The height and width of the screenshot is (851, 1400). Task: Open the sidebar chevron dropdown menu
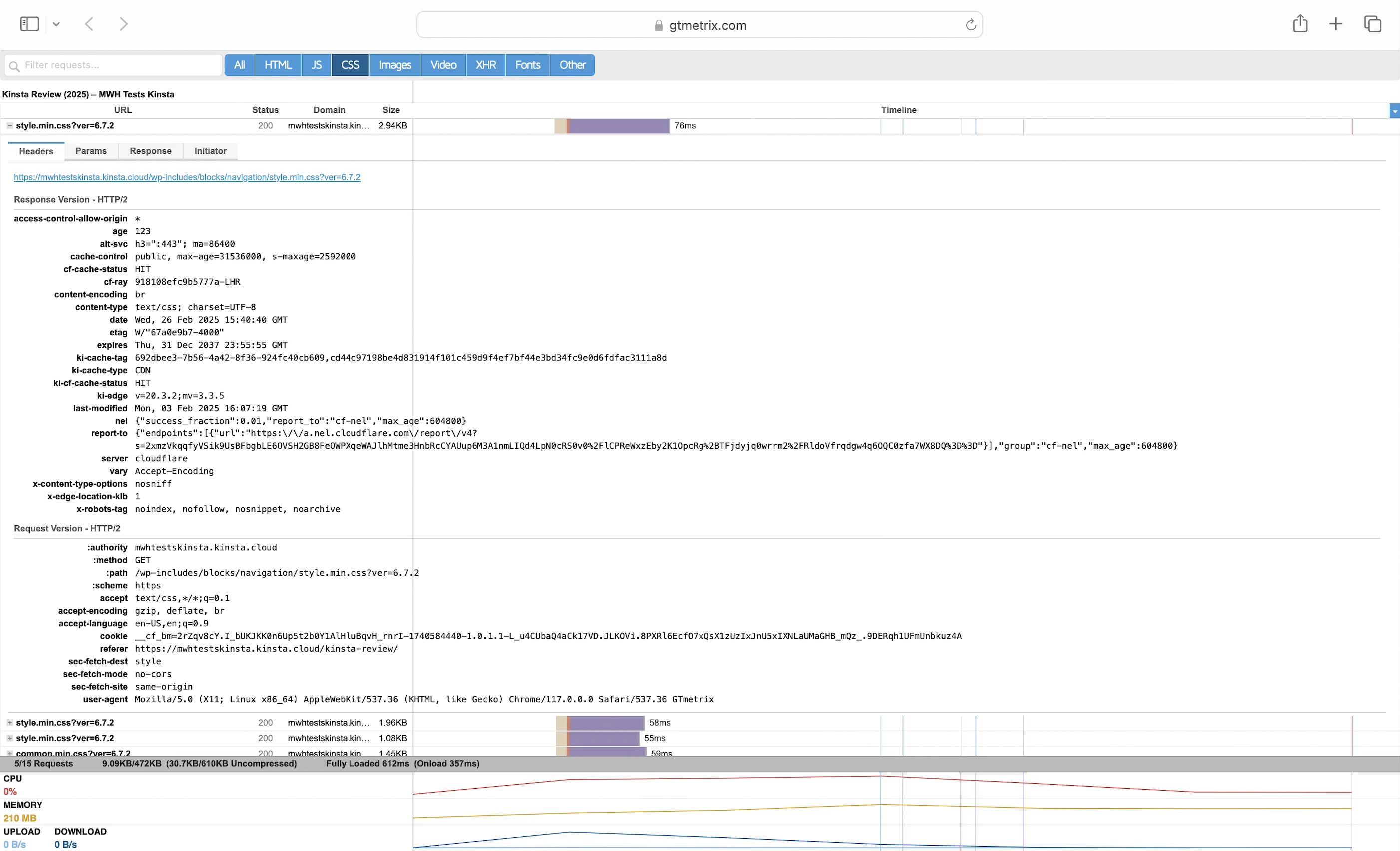pyautogui.click(x=56, y=24)
